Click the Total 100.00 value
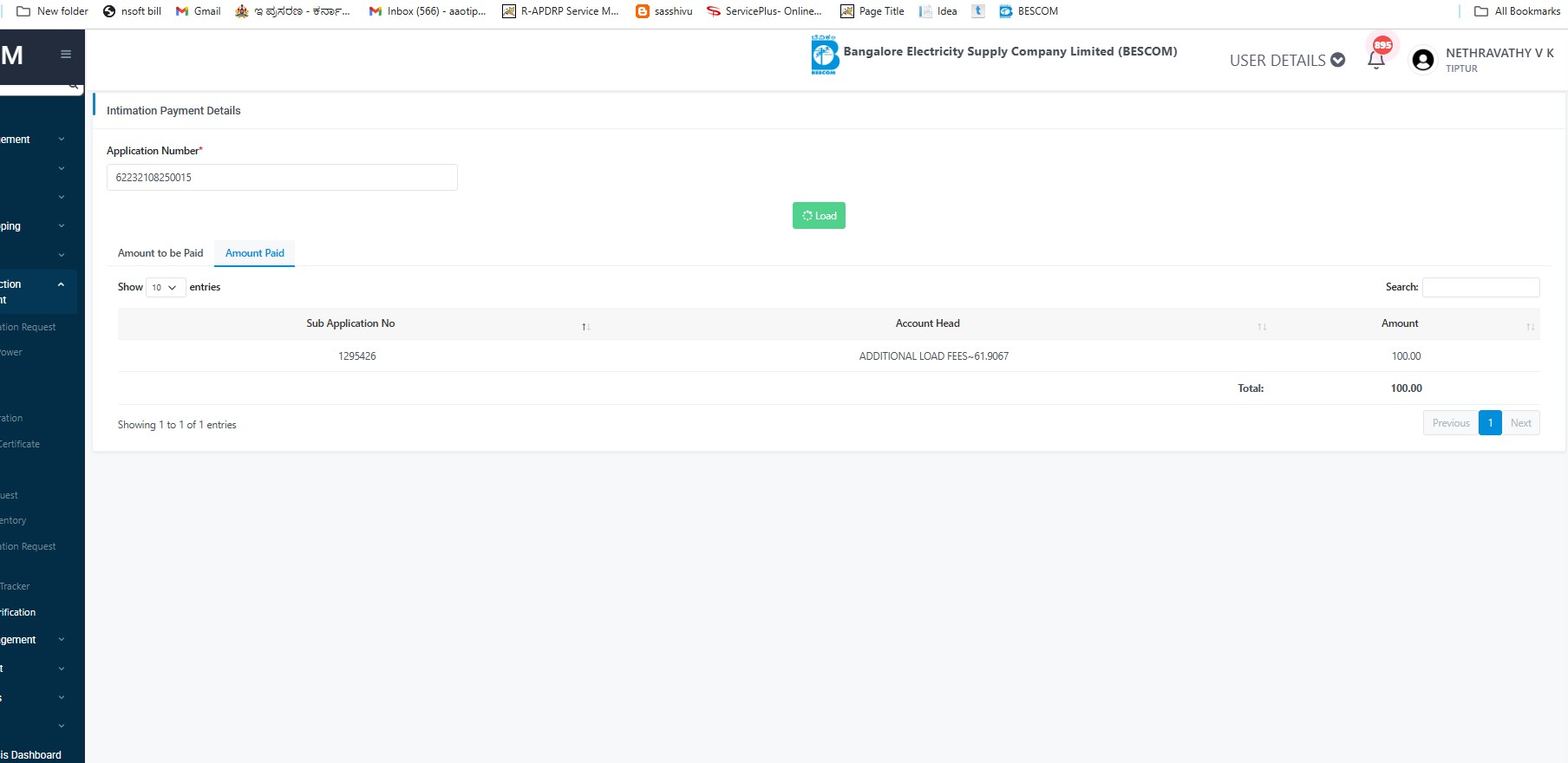 click(x=1406, y=388)
